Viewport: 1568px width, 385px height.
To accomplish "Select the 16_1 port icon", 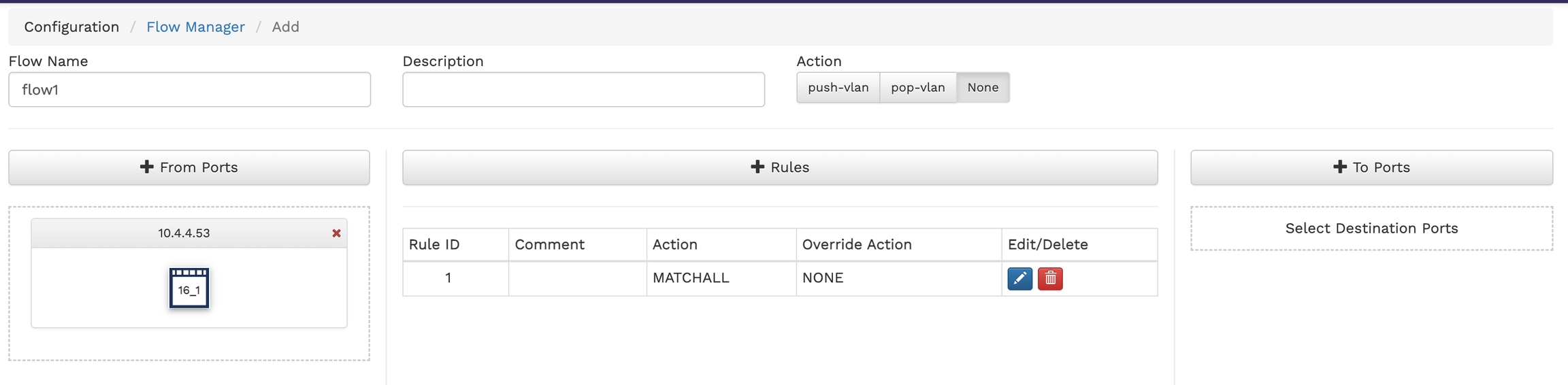I will click(189, 288).
